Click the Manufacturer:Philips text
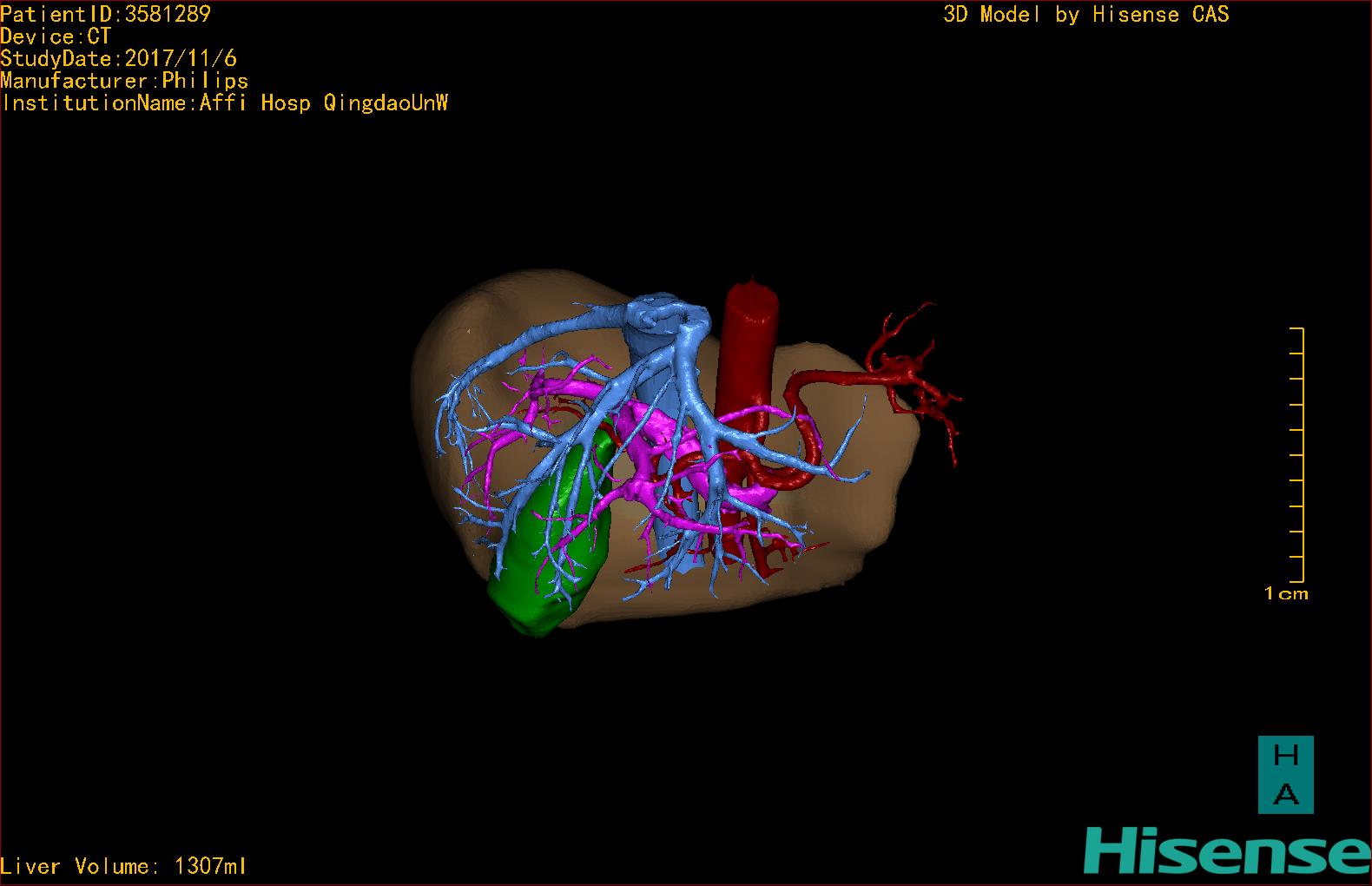 point(124,81)
